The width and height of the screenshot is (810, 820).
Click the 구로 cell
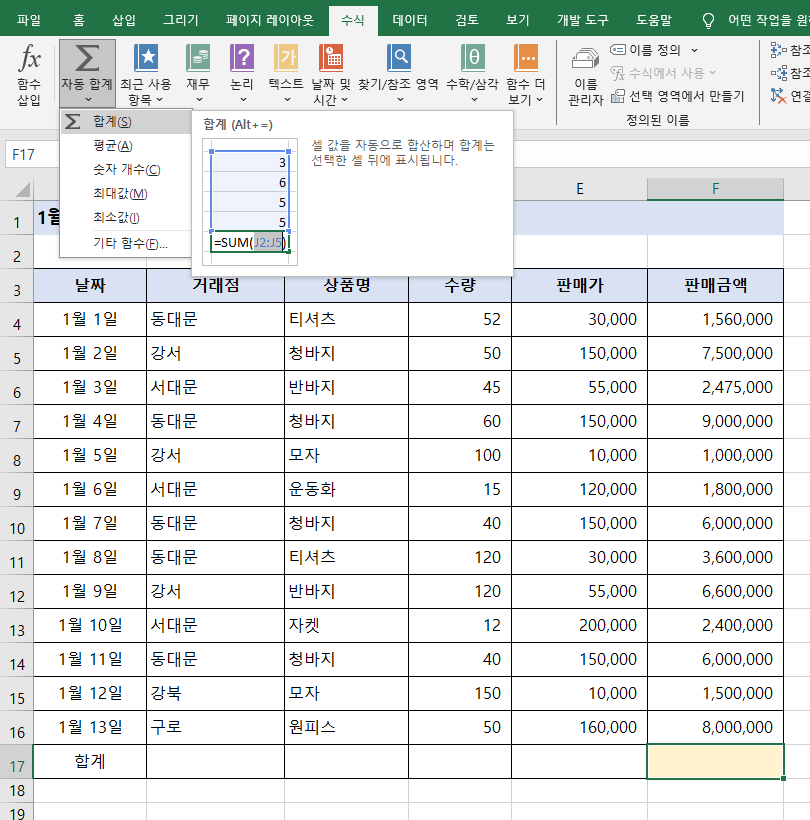(215, 727)
